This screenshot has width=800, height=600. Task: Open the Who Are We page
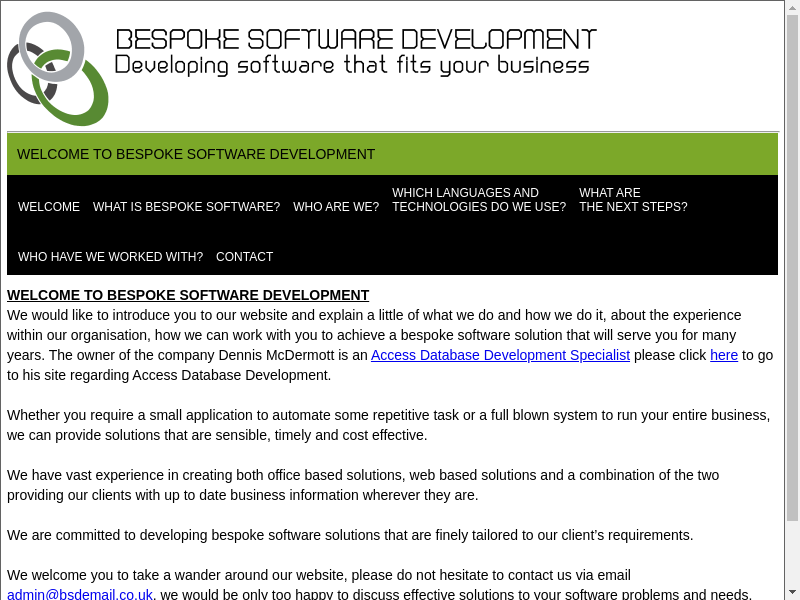(x=336, y=207)
